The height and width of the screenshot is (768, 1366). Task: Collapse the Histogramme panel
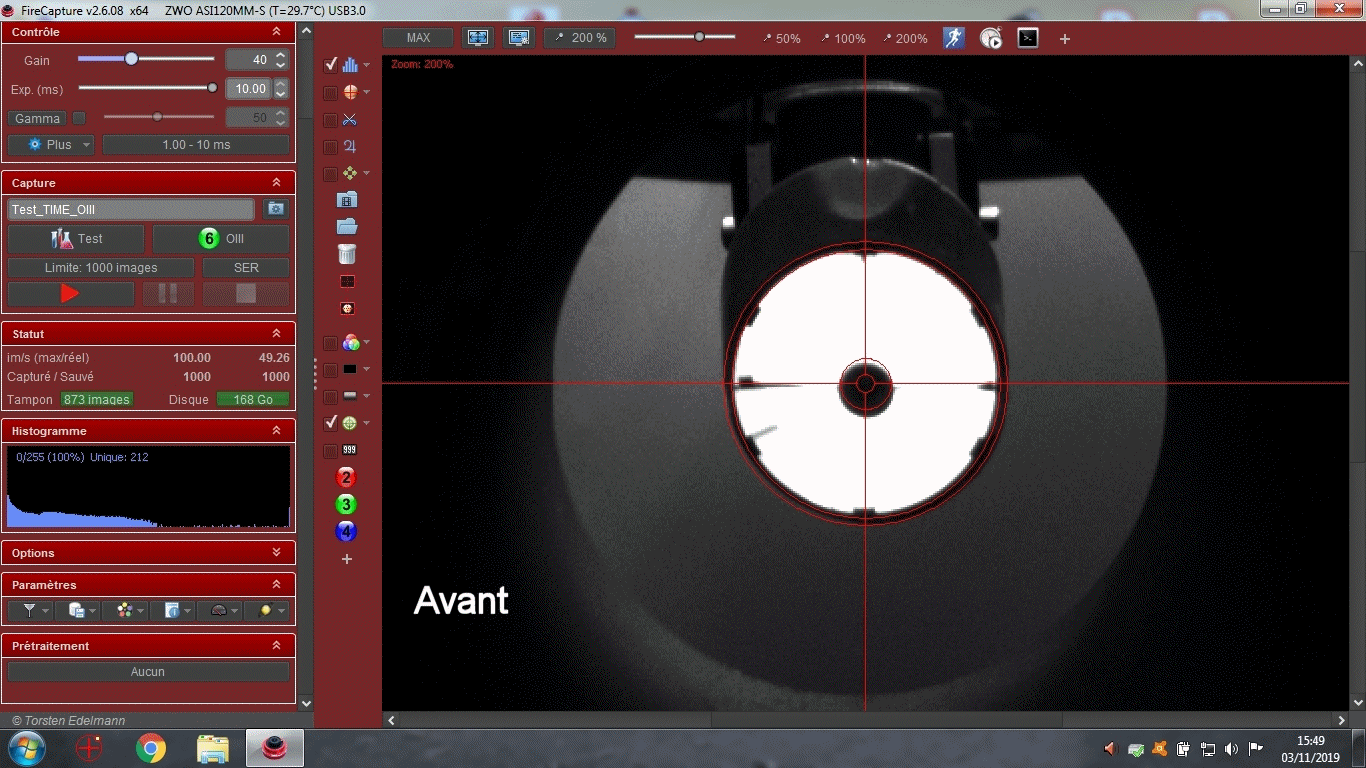[276, 431]
